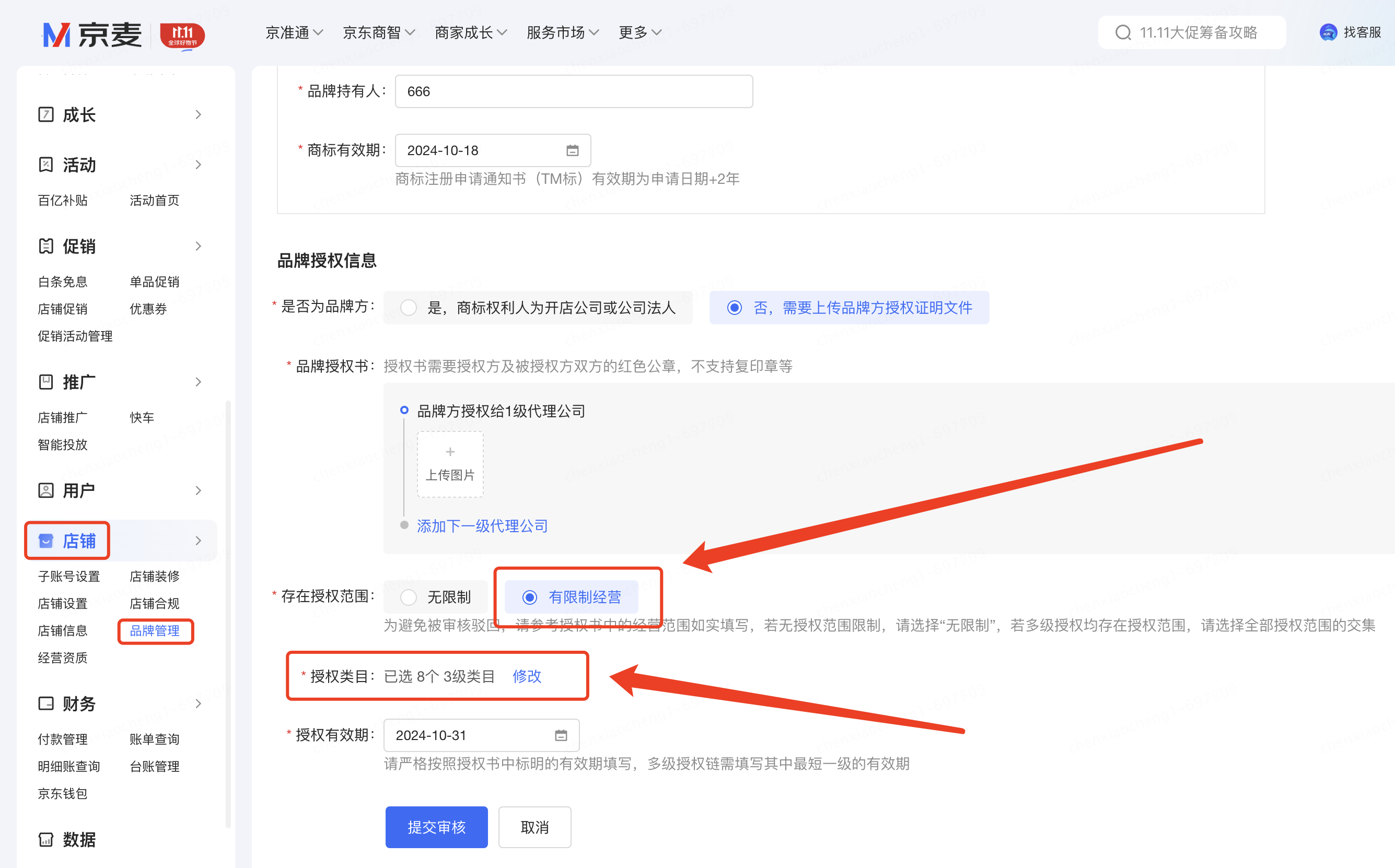
Task: Click the 提交审核 button
Action: pyautogui.click(x=436, y=827)
